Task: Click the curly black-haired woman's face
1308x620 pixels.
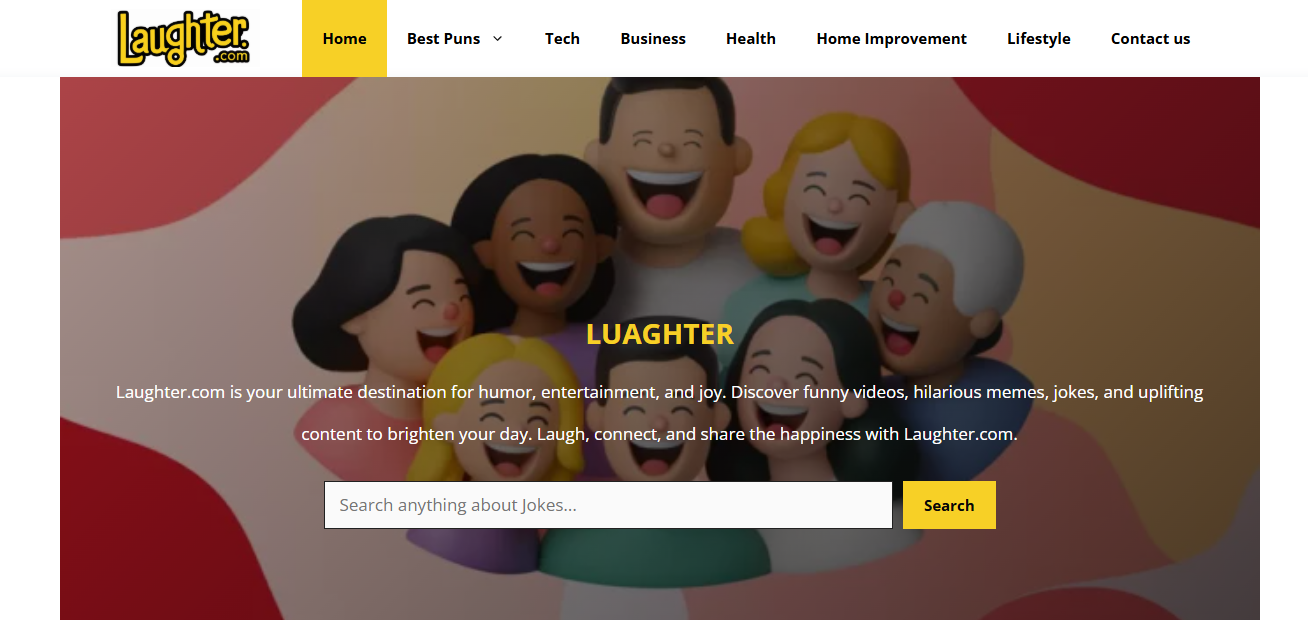Action: click(540, 245)
